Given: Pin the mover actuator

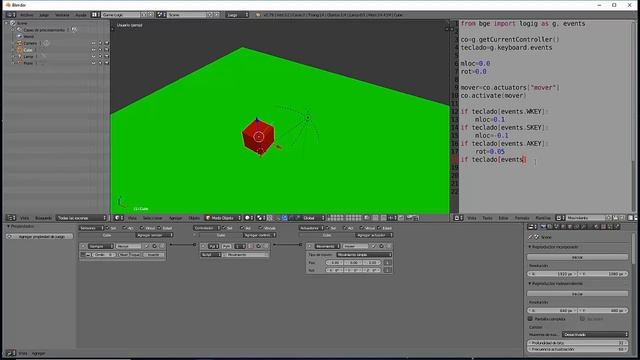Looking at the screenshot, I should coord(374,246).
